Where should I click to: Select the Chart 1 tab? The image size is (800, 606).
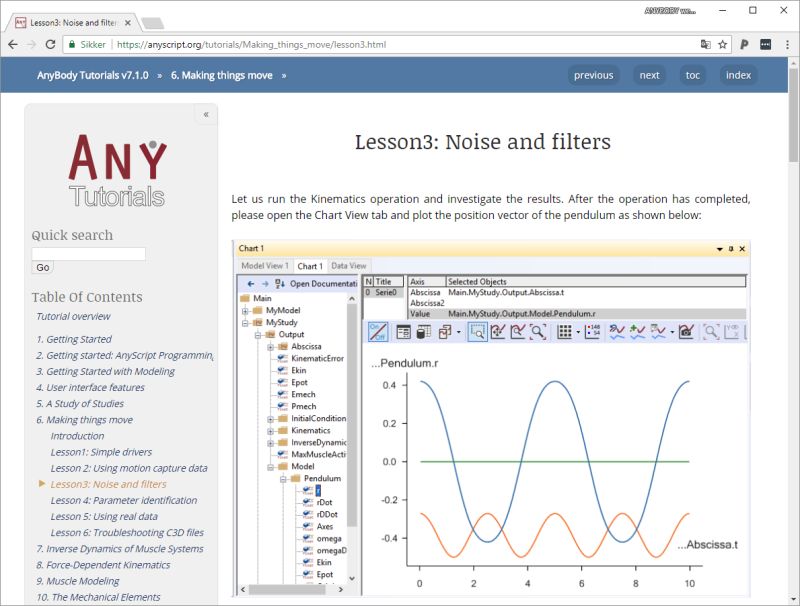click(x=310, y=266)
